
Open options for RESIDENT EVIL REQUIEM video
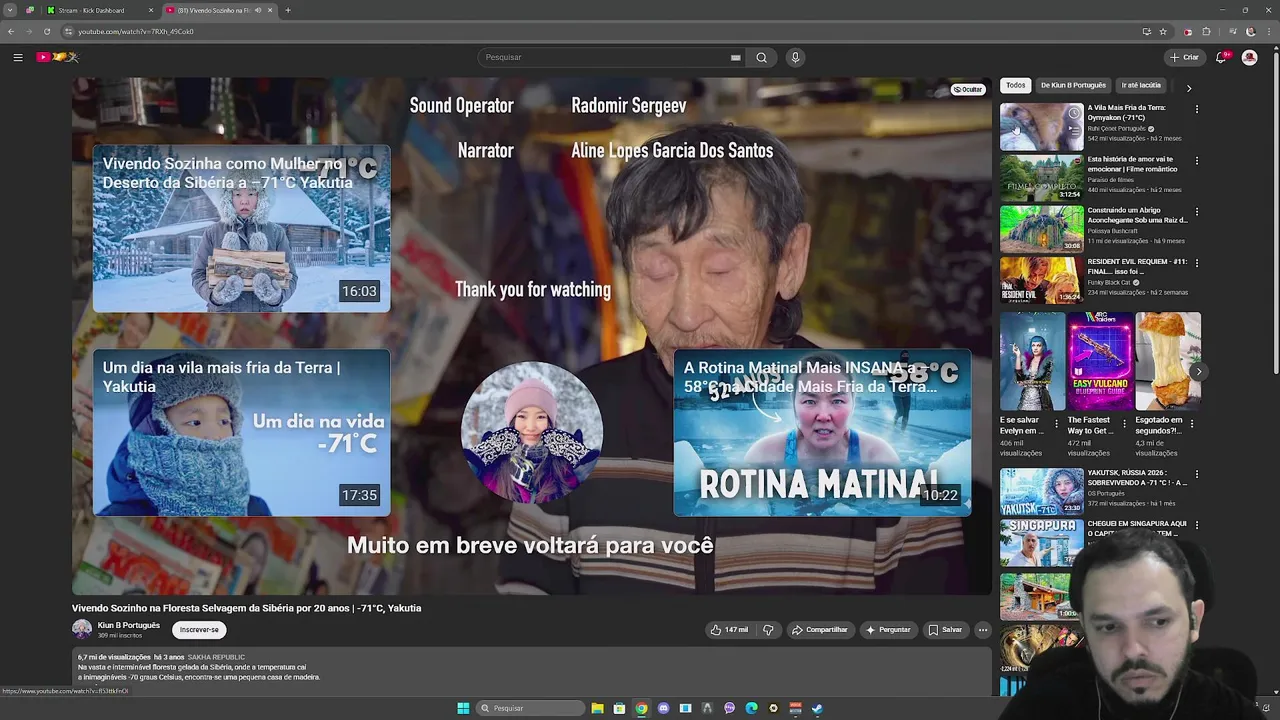1197,263
